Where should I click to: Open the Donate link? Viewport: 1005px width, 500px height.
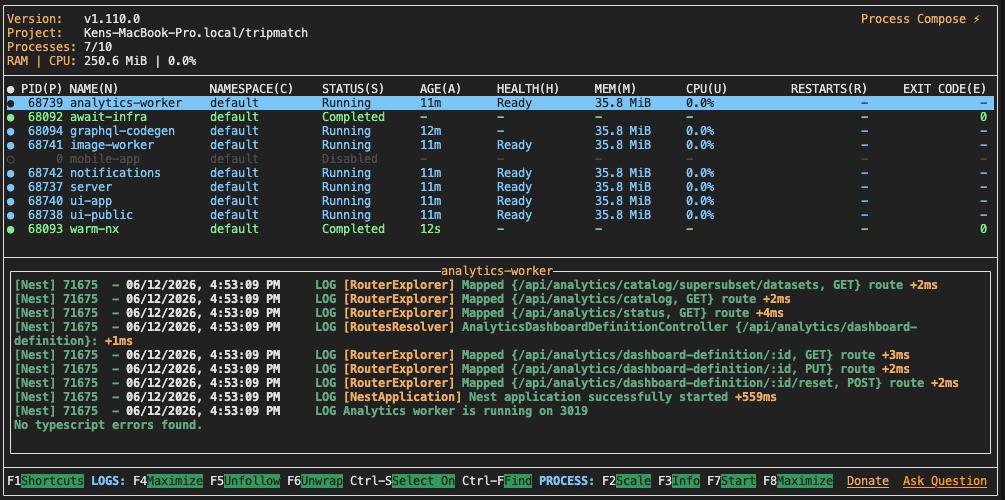click(868, 481)
